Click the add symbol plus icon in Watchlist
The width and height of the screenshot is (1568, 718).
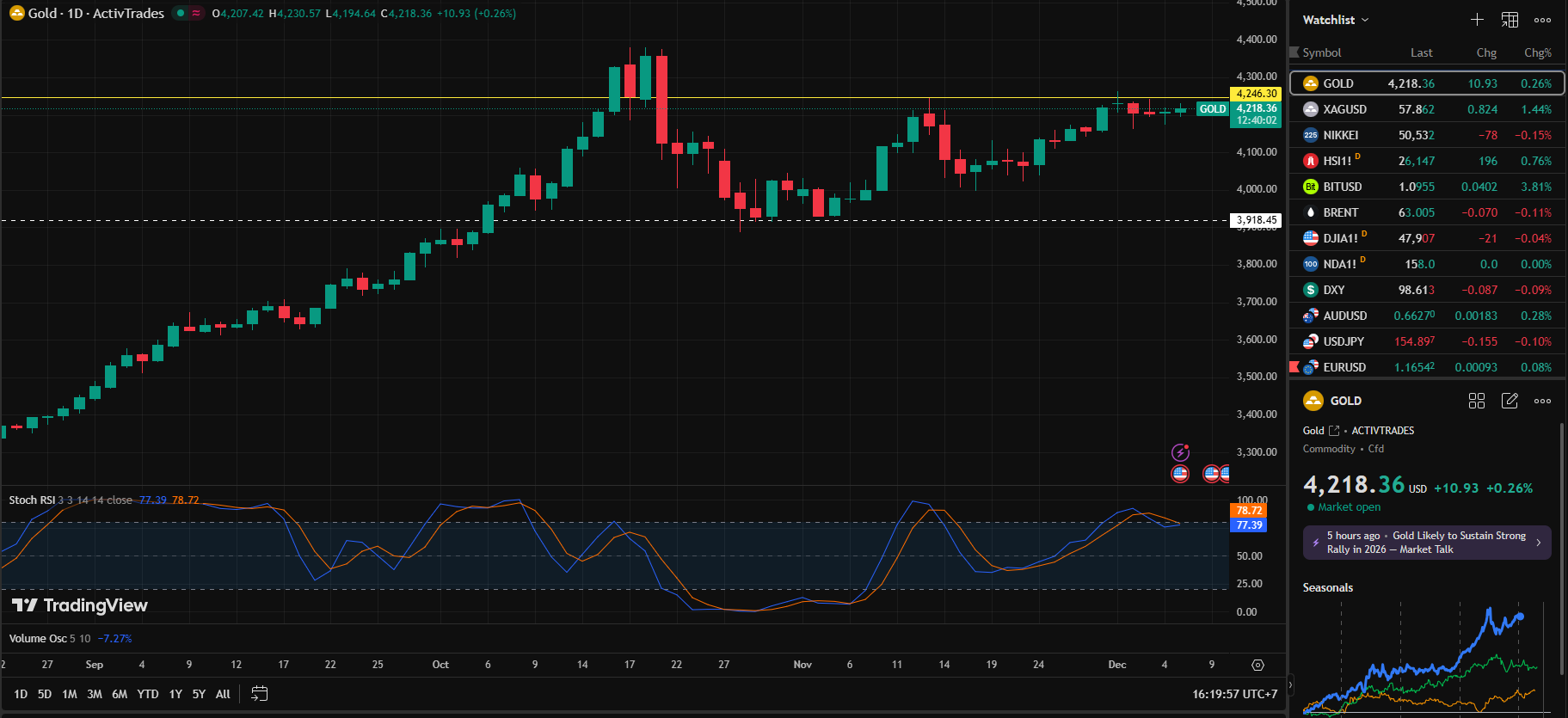point(1477,20)
